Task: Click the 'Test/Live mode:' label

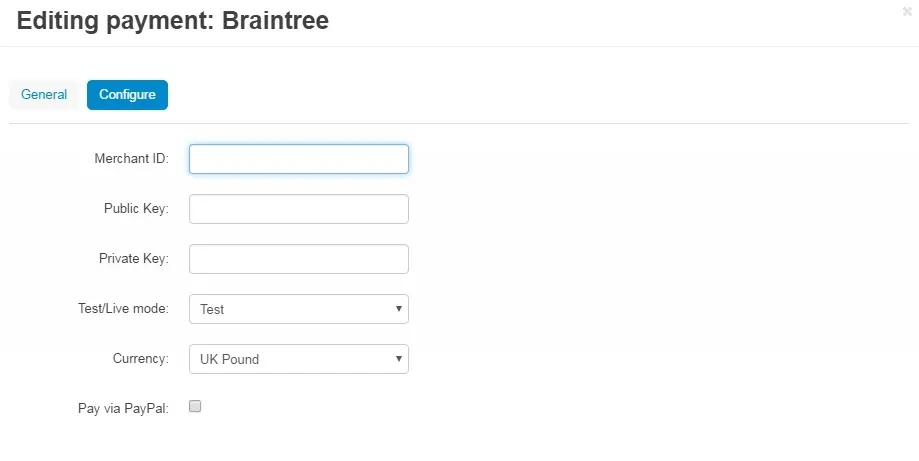Action: coord(123,309)
